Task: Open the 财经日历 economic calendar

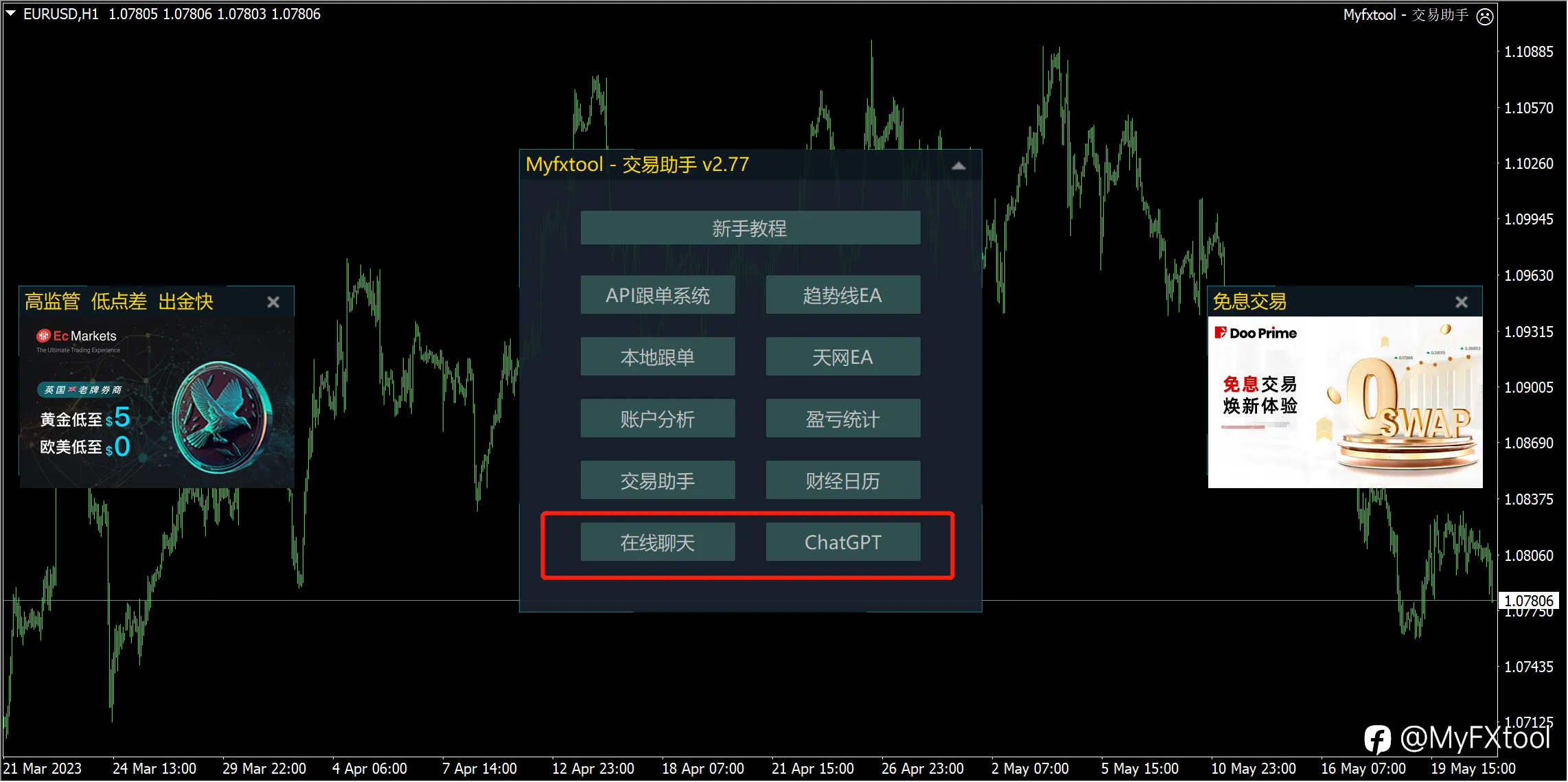Action: point(842,481)
